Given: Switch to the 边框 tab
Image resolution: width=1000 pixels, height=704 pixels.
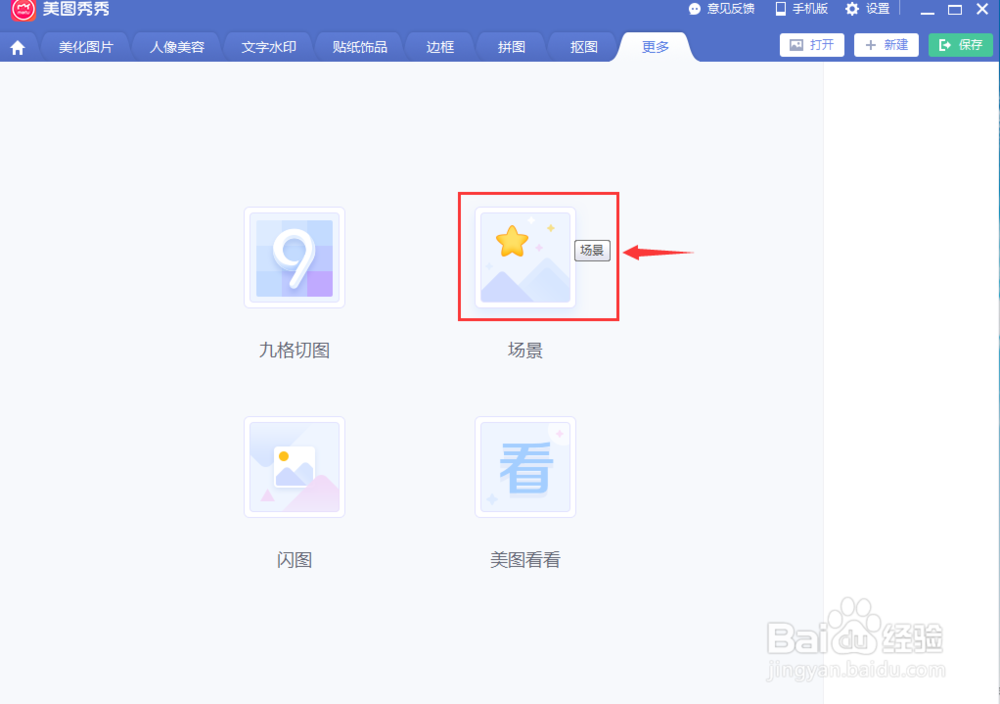Looking at the screenshot, I should click(x=439, y=45).
